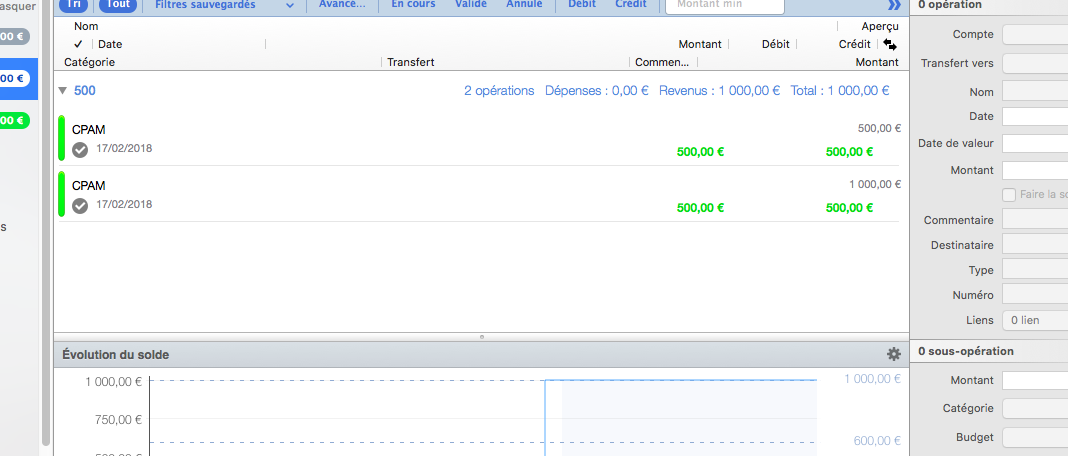
Task: Show only Débit operations
Action: (x=582, y=4)
